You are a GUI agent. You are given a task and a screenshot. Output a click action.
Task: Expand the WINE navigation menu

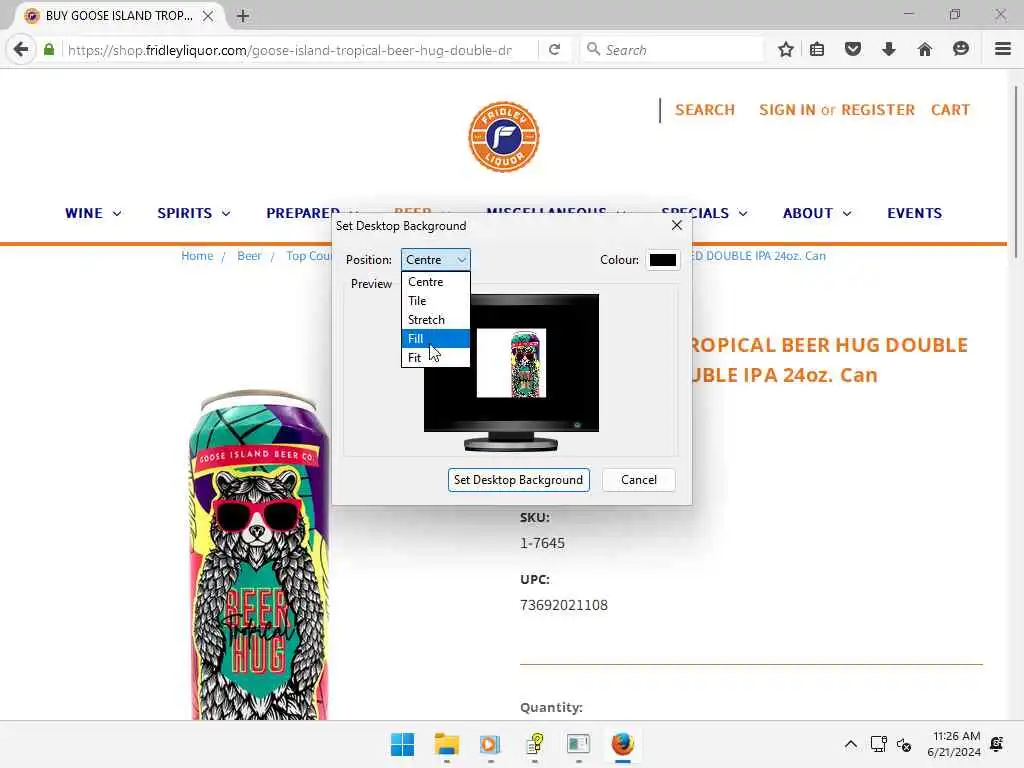pyautogui.click(x=93, y=213)
